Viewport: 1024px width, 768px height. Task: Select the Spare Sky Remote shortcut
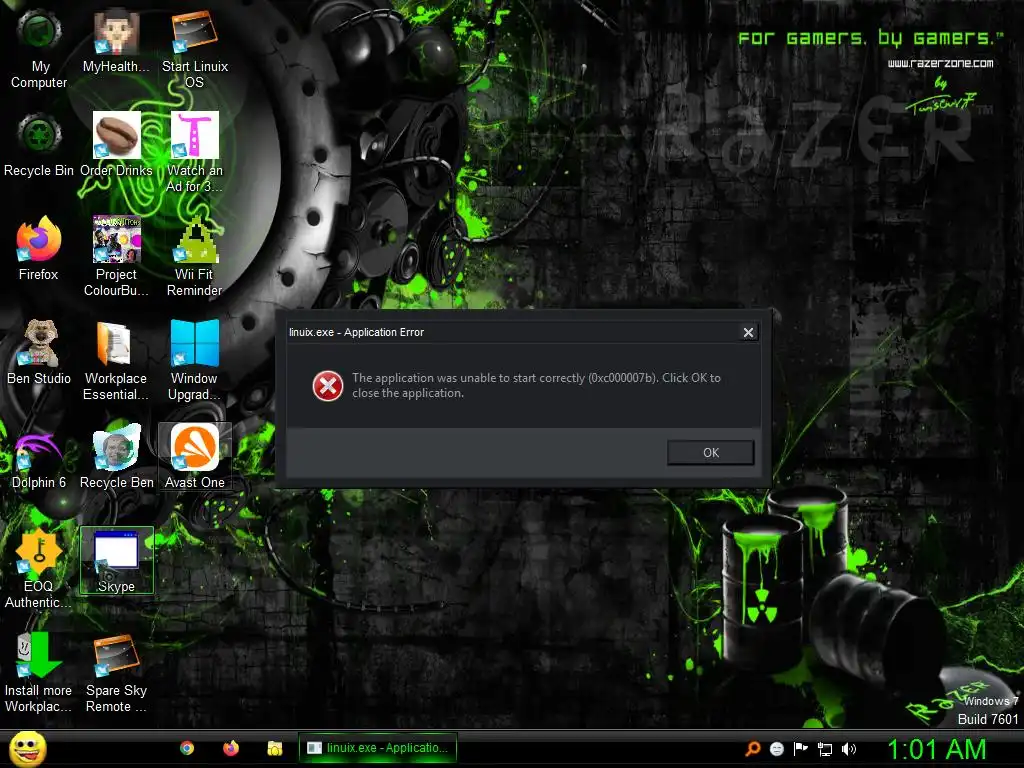(x=116, y=673)
